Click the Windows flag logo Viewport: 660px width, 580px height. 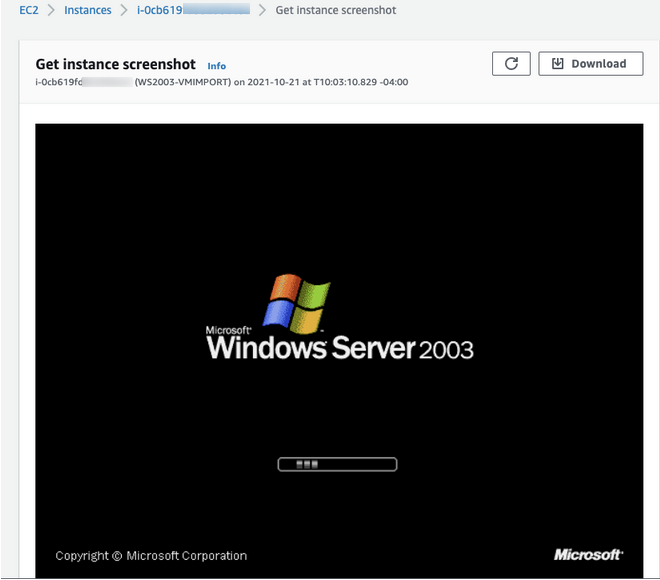[x=297, y=303]
